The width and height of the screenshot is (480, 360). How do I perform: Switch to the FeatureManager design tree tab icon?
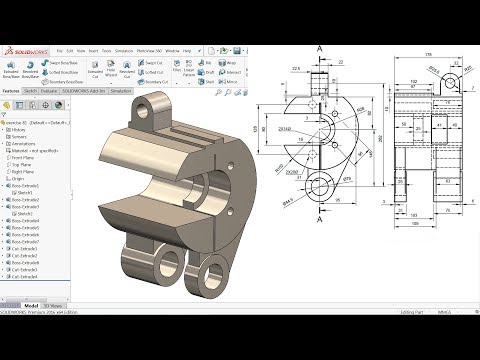point(6,105)
